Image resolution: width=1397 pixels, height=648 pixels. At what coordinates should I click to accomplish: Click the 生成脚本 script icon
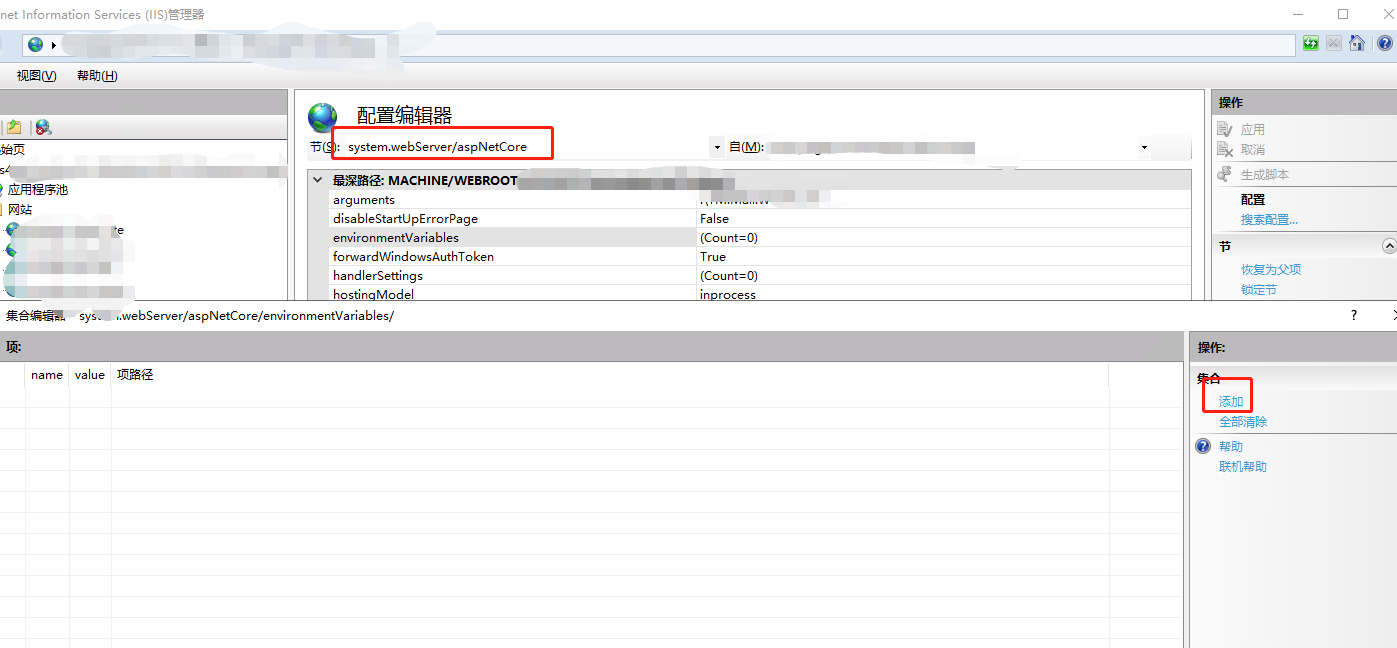click(x=1225, y=174)
